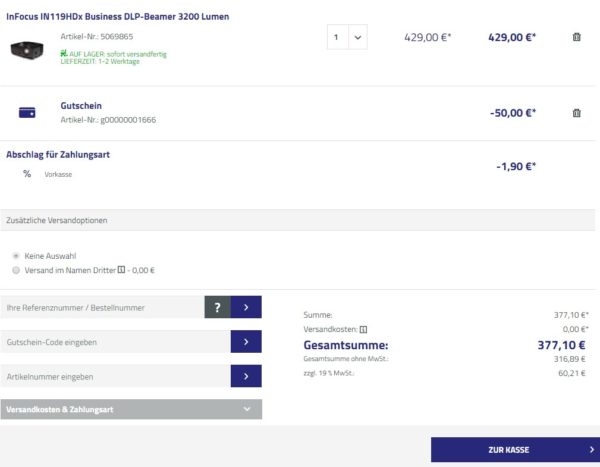Submit the reference number with arrow button

pos(246,307)
